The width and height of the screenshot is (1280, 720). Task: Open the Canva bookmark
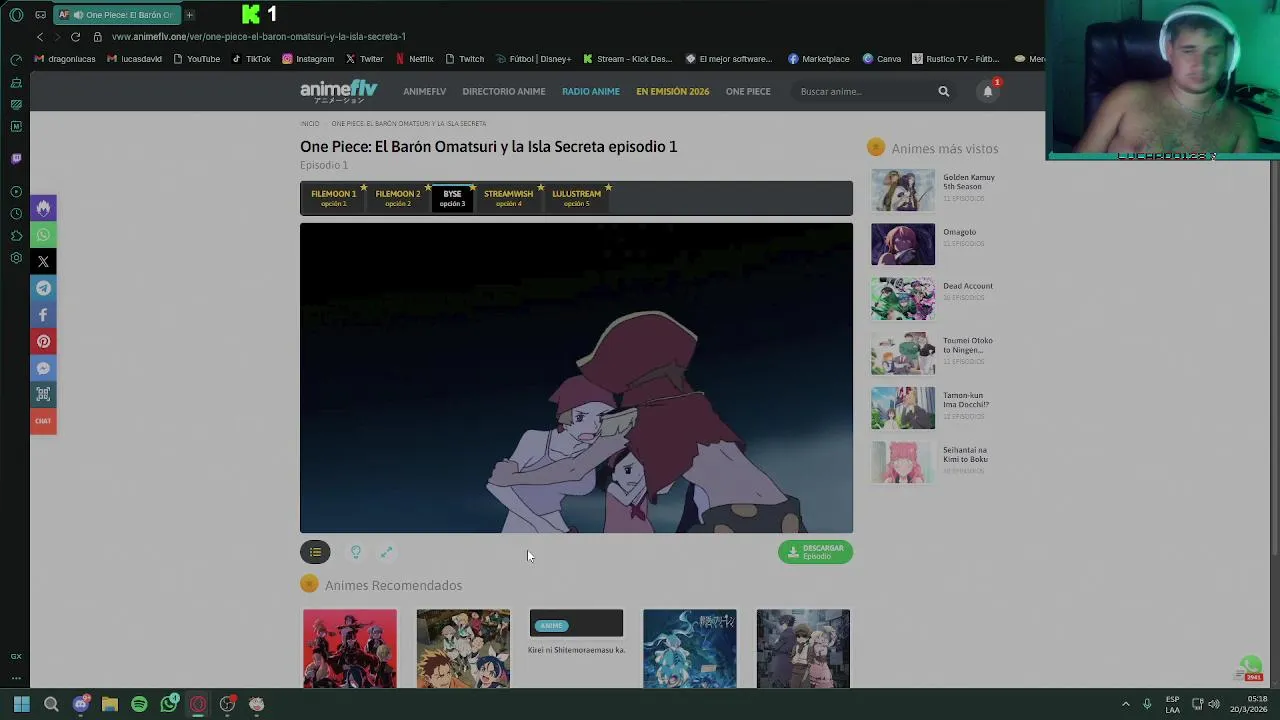(x=882, y=59)
